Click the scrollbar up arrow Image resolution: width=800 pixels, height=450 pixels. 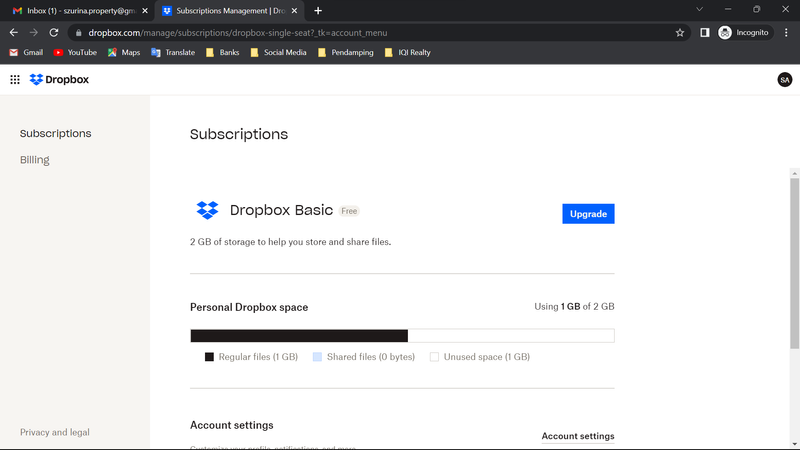(x=794, y=173)
